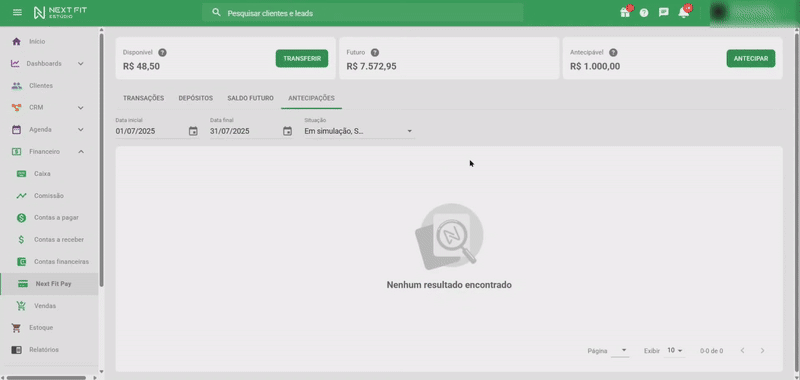Click the Next Fit Estúdio logo

click(60, 13)
